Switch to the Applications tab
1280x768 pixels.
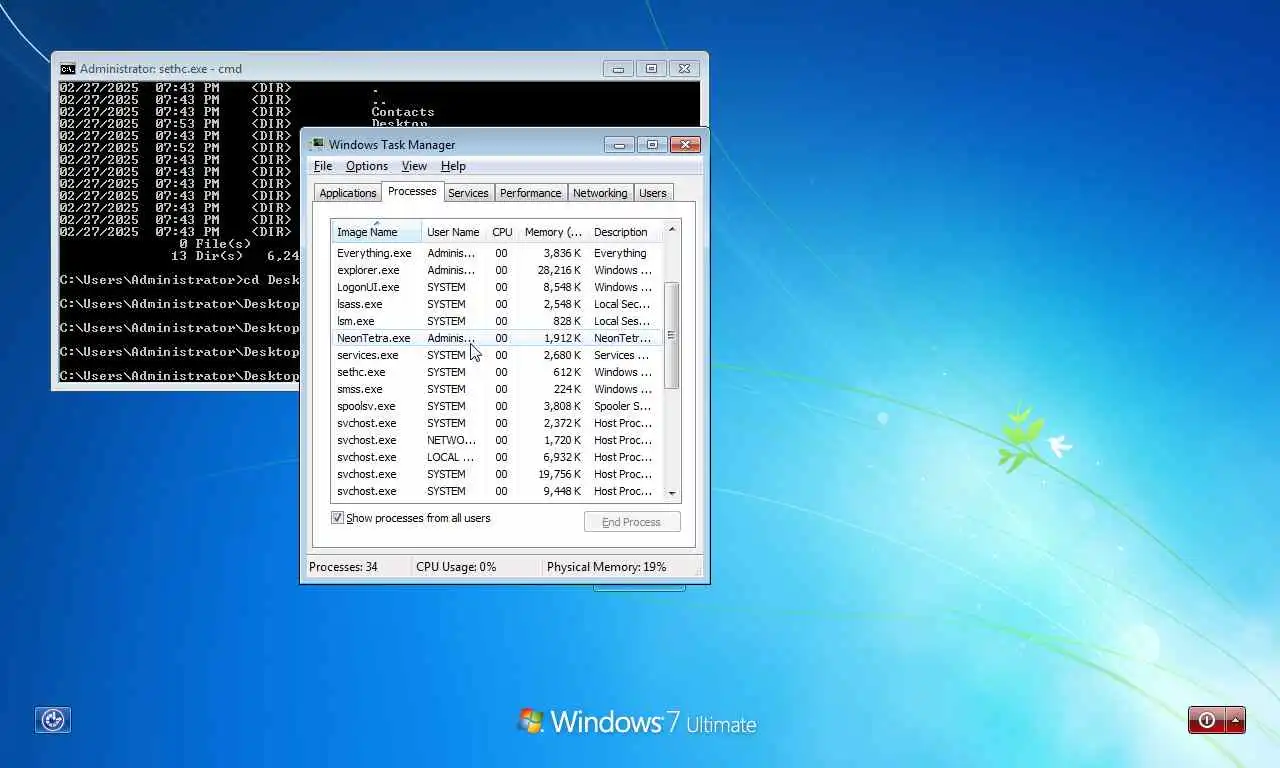click(348, 193)
